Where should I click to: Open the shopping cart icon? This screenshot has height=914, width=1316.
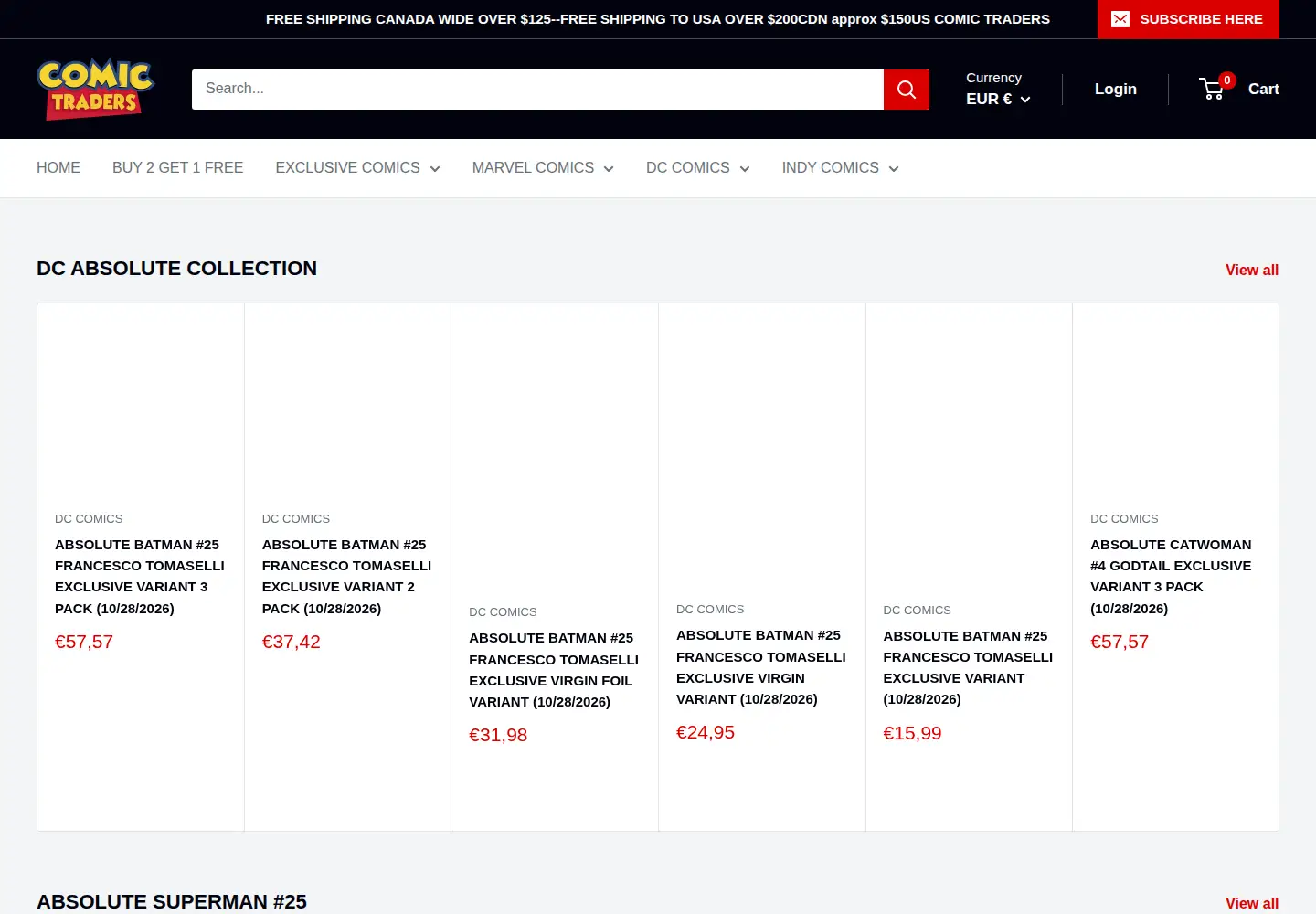click(x=1213, y=89)
